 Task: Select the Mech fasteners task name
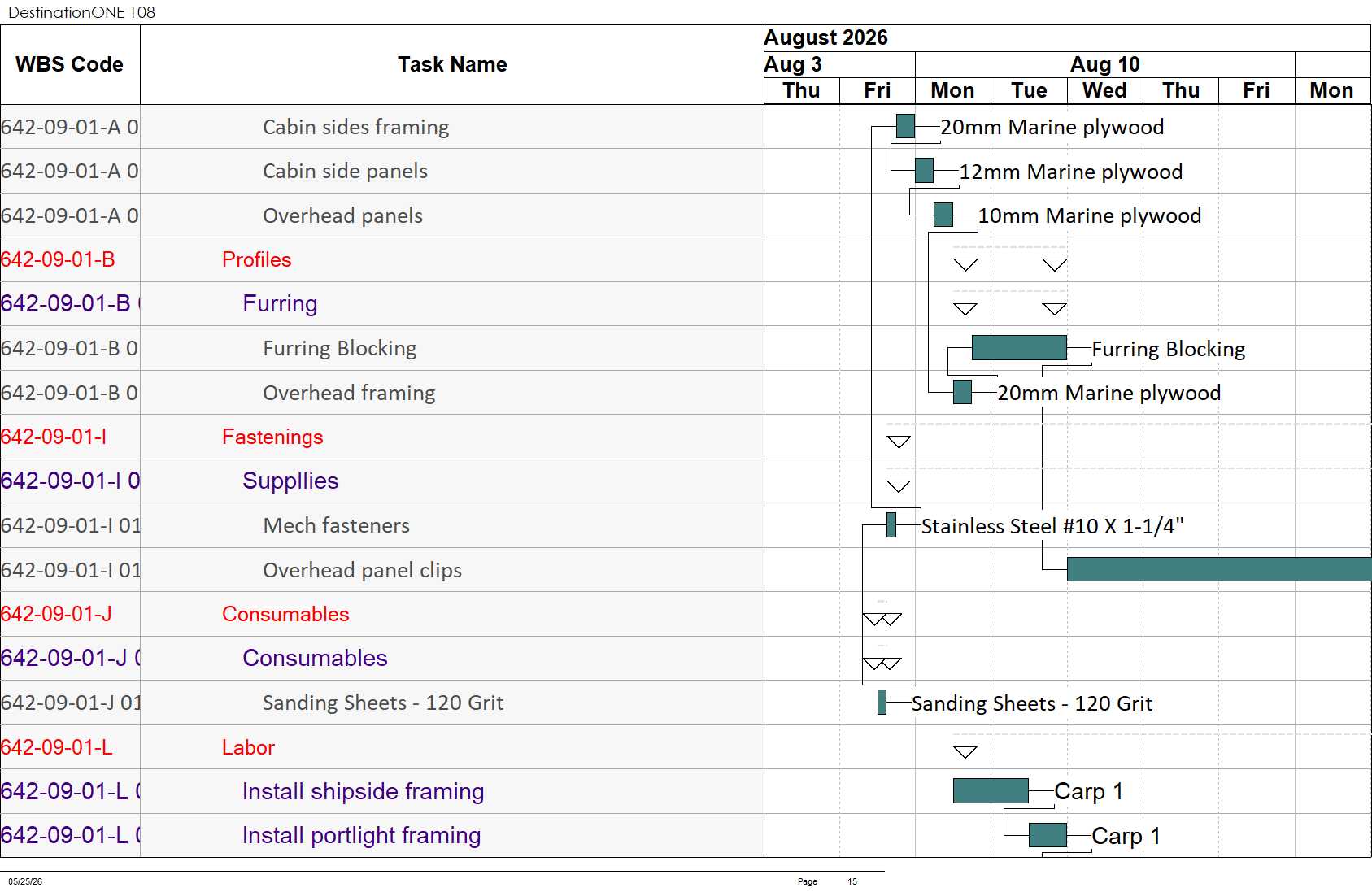click(336, 525)
